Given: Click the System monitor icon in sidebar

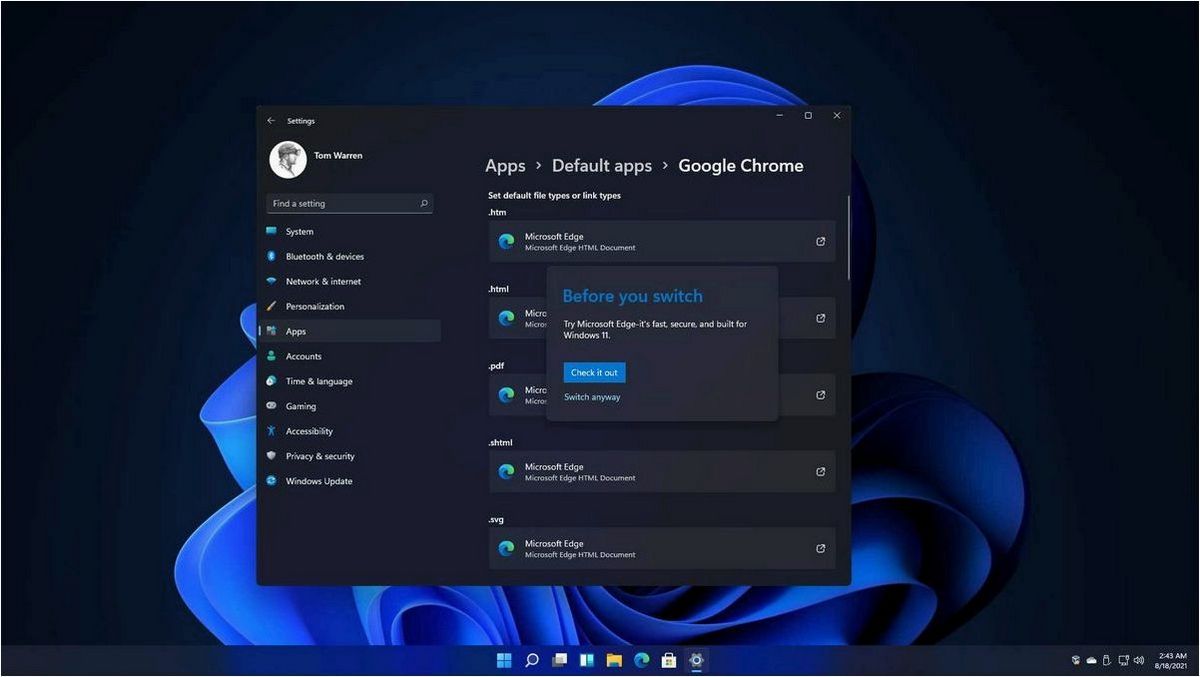Looking at the screenshot, I should click(x=271, y=231).
